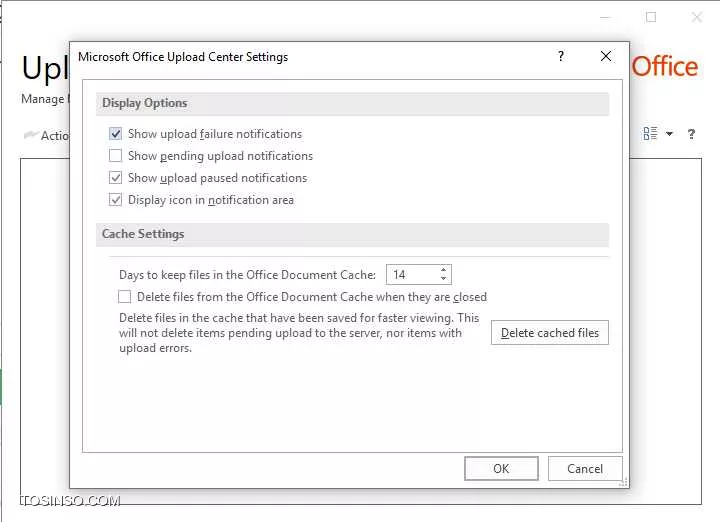Toggle Show upload failure notifications checkbox

(x=116, y=134)
